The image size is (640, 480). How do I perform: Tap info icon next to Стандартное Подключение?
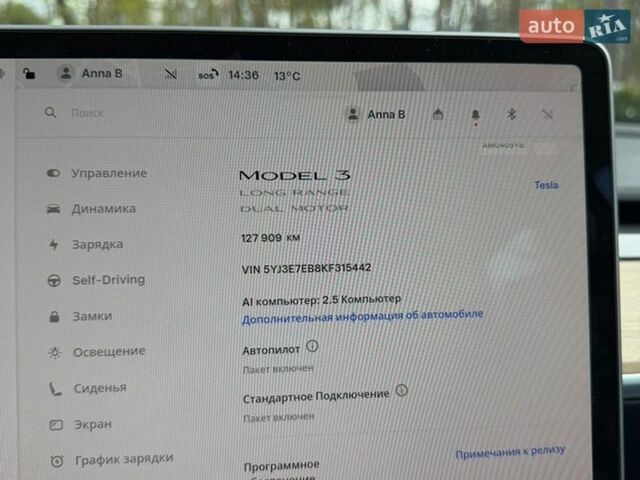tap(402, 391)
